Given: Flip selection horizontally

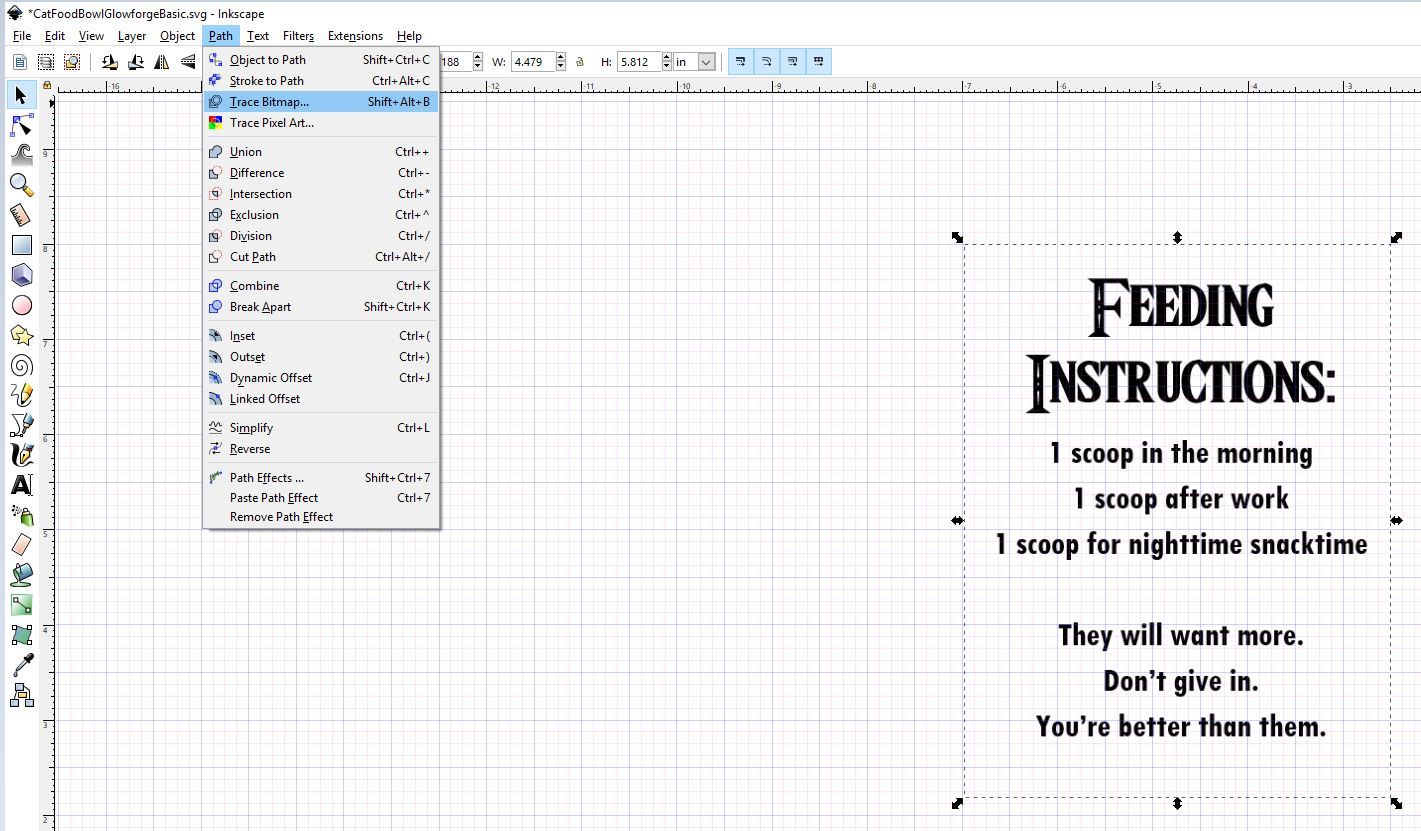Looking at the screenshot, I should [x=161, y=62].
